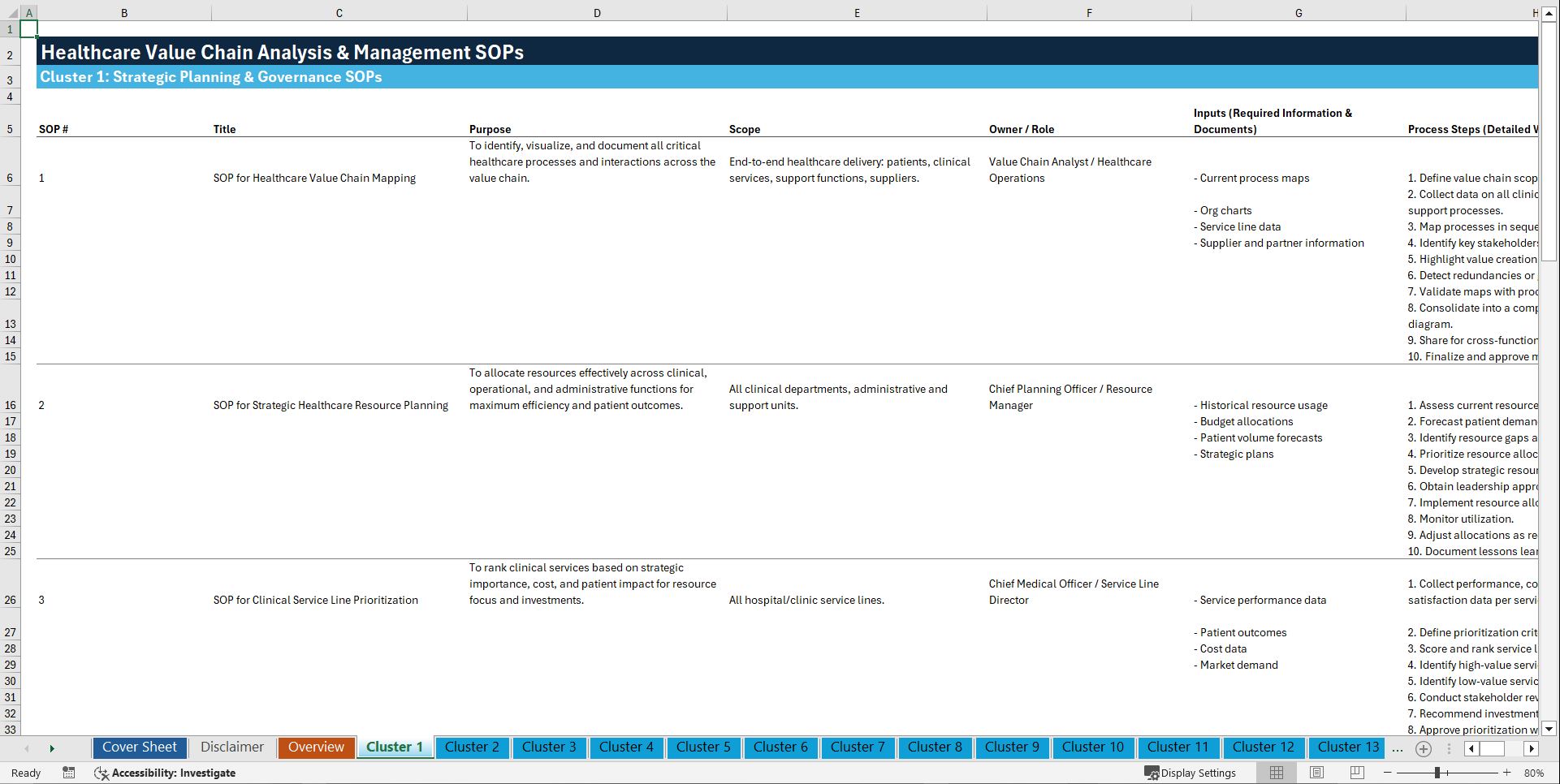Image resolution: width=1560 pixels, height=784 pixels.
Task: Select the Disclaimer sheet
Action: point(231,747)
